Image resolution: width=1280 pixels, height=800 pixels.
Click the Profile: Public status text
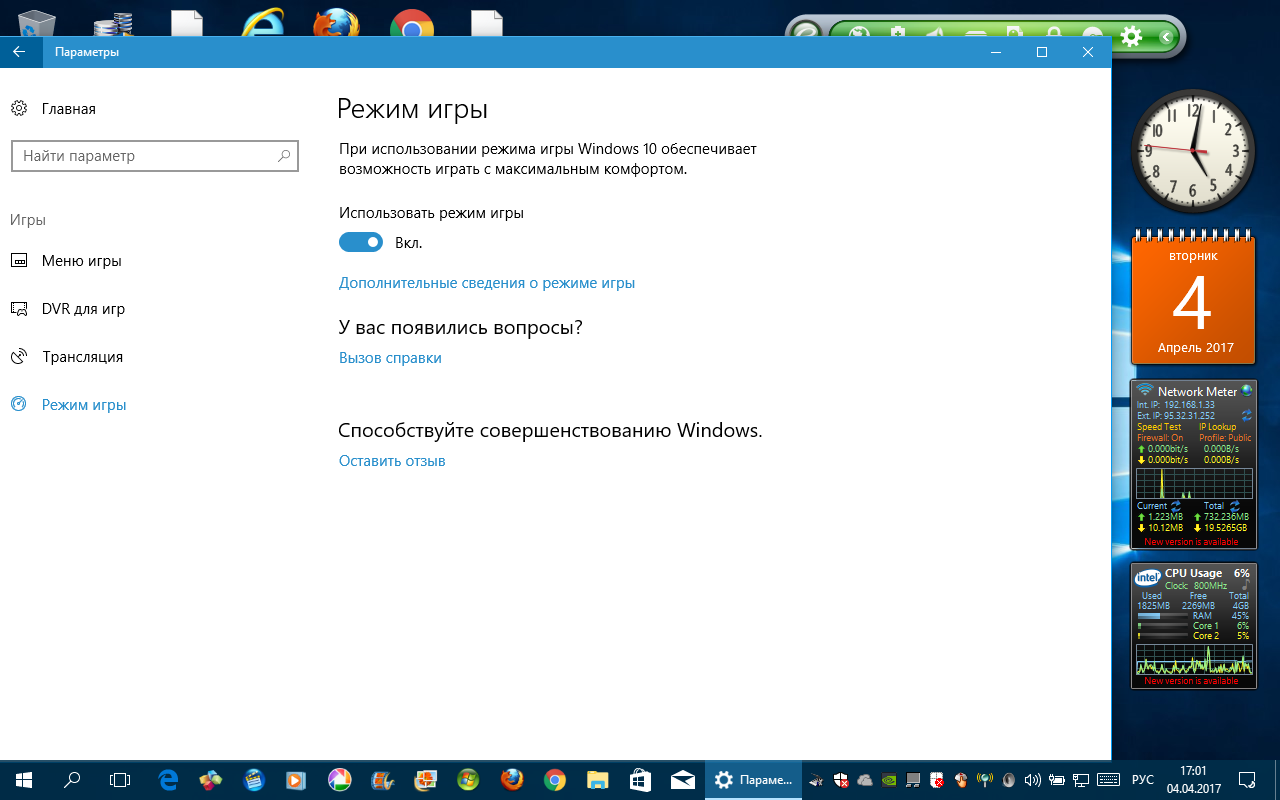1225,438
